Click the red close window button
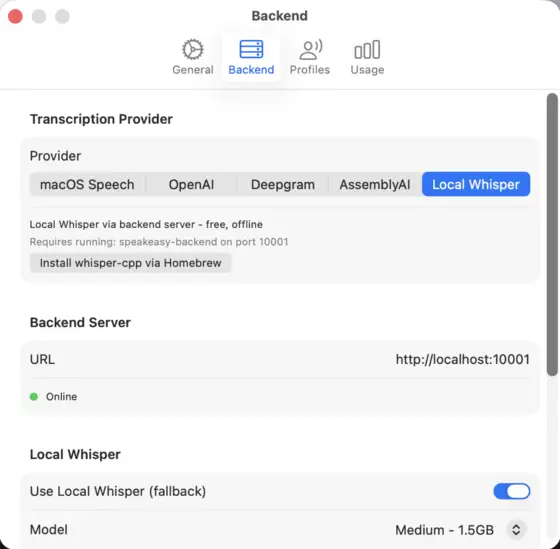Image resolution: width=560 pixels, height=549 pixels. tap(15, 16)
